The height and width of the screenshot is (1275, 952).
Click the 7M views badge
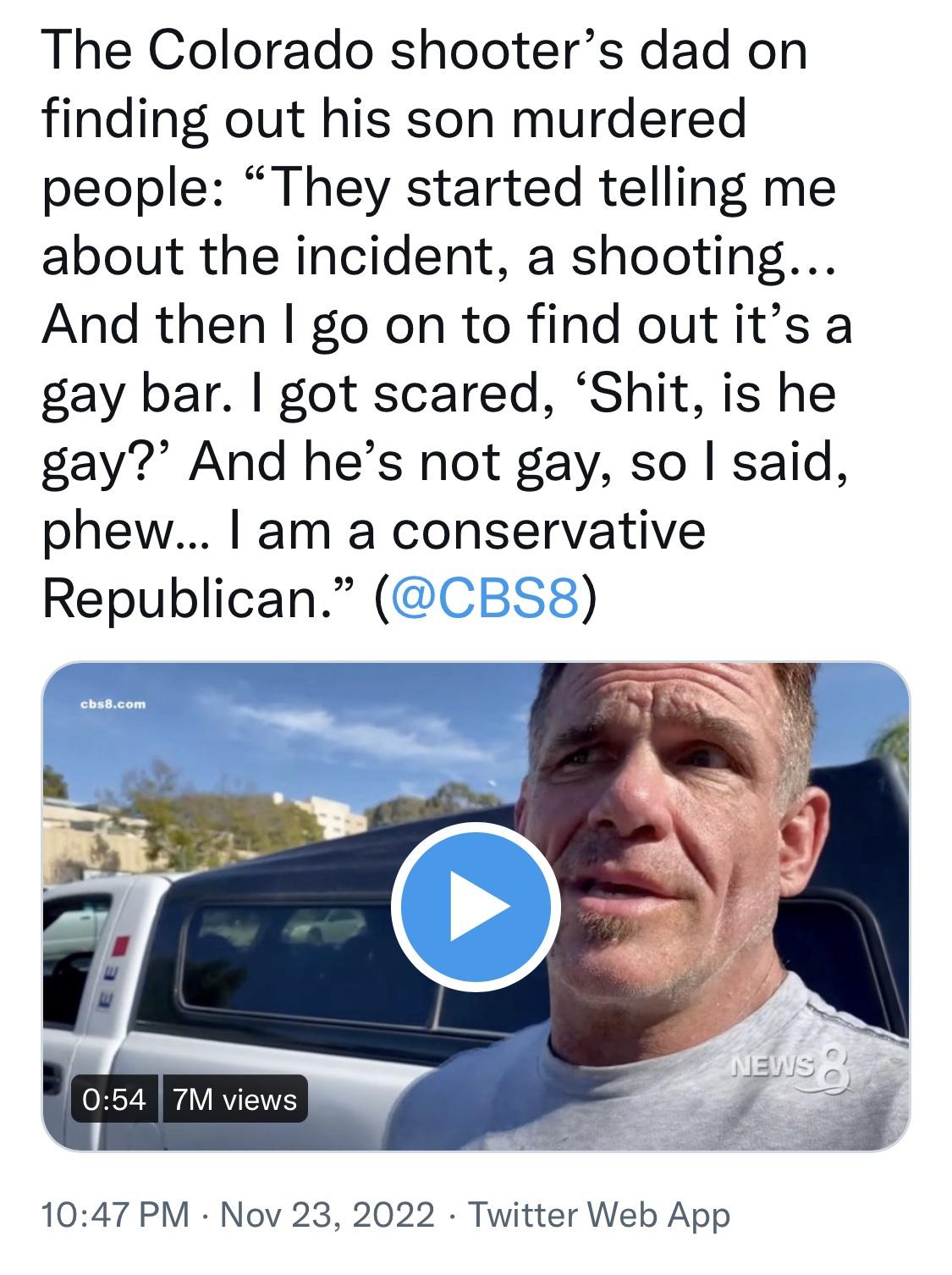[x=234, y=1099]
